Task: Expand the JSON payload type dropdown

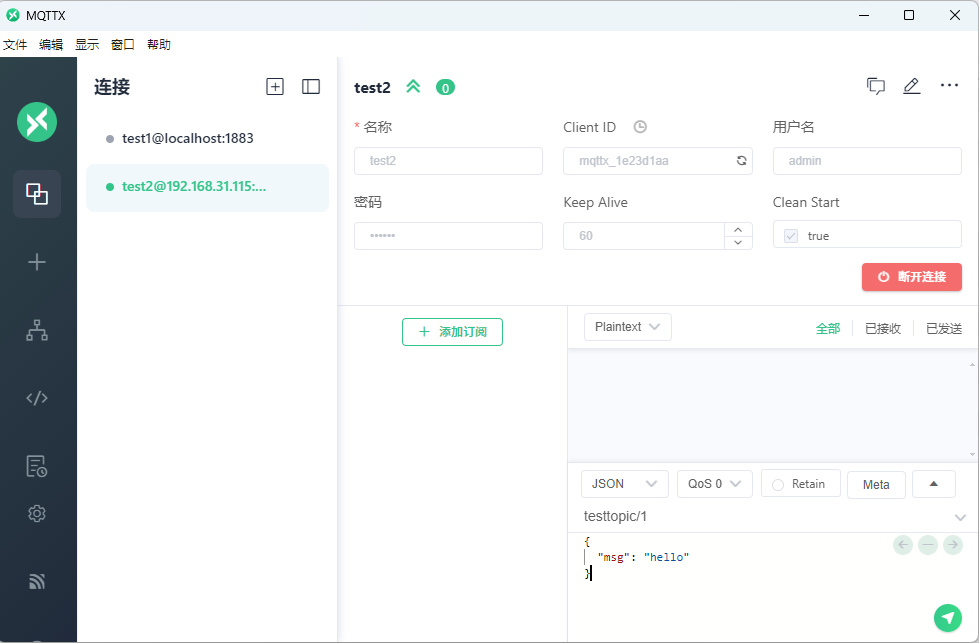Action: point(625,484)
